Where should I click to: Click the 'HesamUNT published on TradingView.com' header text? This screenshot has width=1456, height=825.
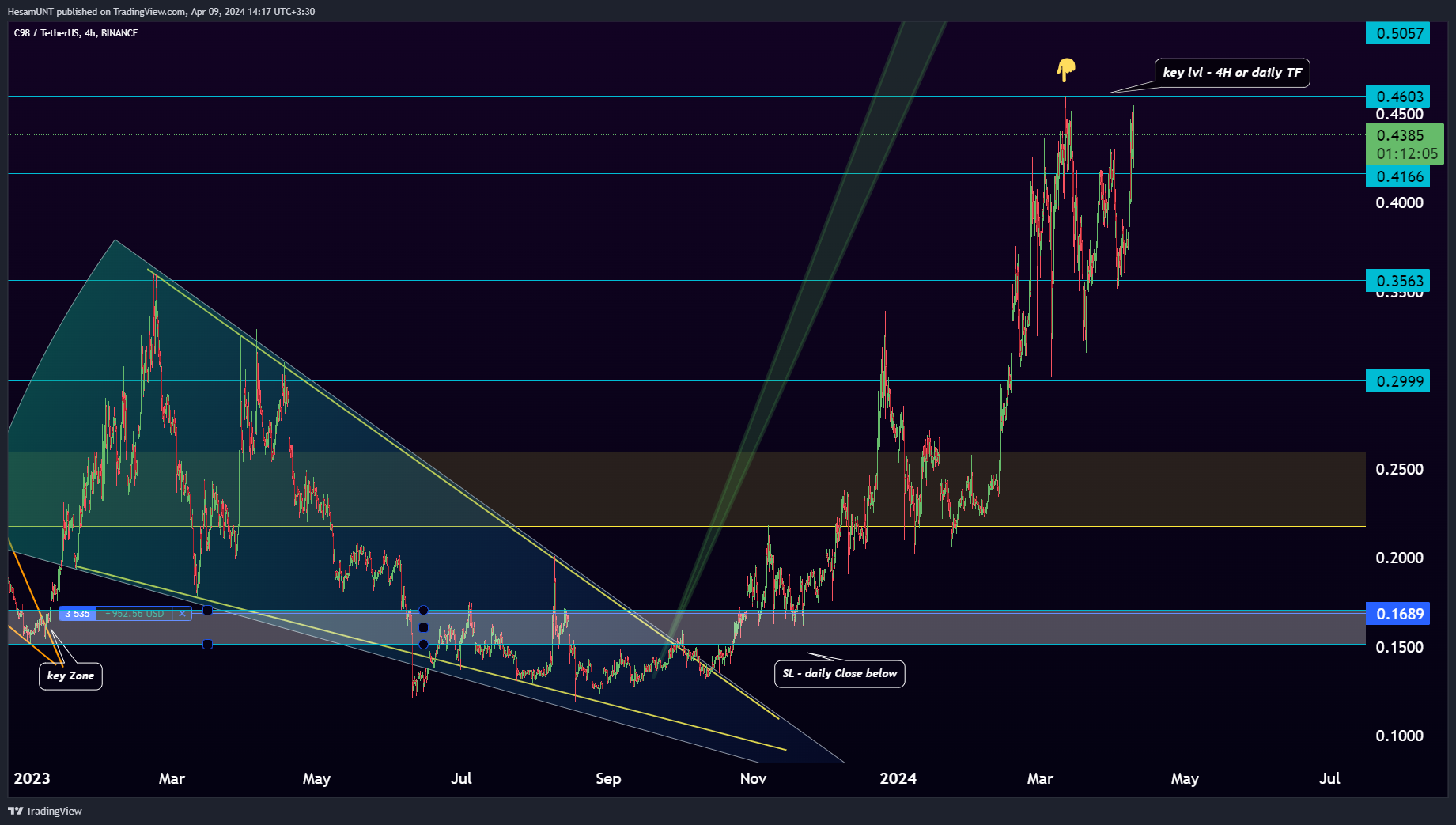pos(96,12)
